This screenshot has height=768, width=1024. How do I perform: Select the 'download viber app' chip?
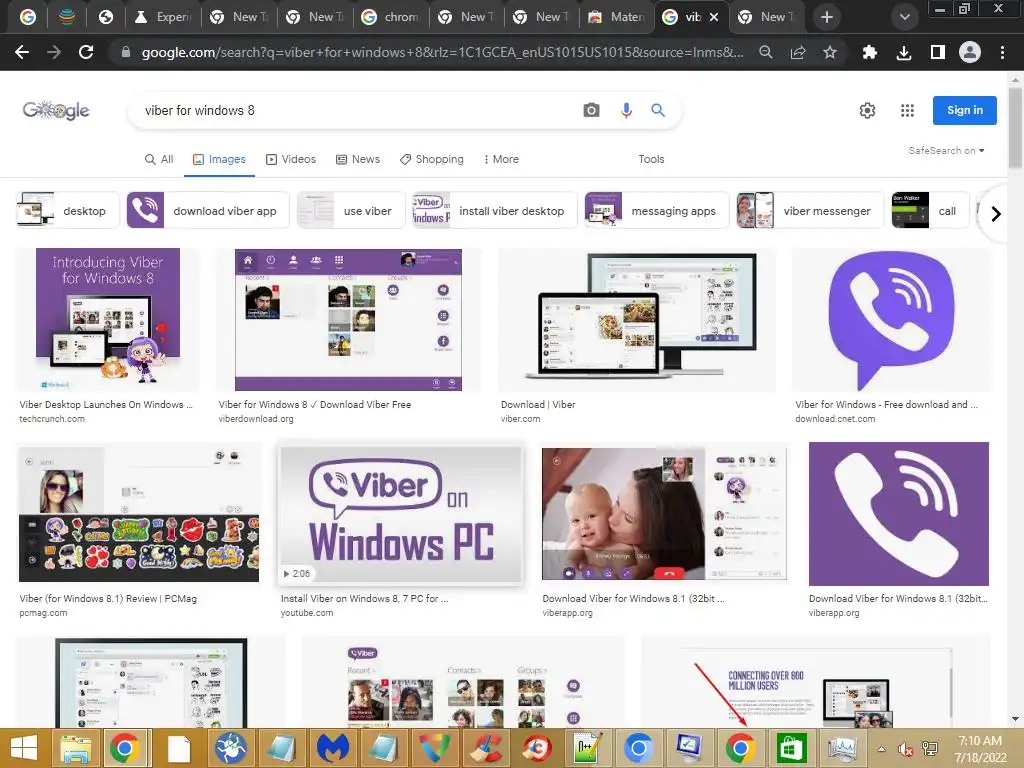point(208,210)
